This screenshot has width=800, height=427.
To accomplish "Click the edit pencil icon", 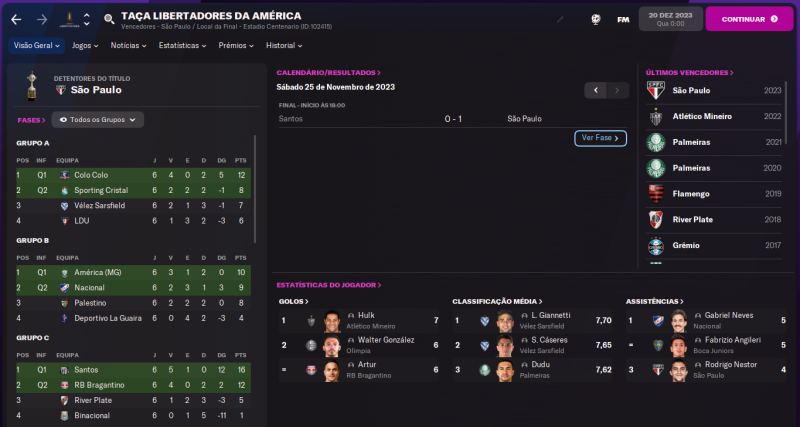I will [560, 19].
